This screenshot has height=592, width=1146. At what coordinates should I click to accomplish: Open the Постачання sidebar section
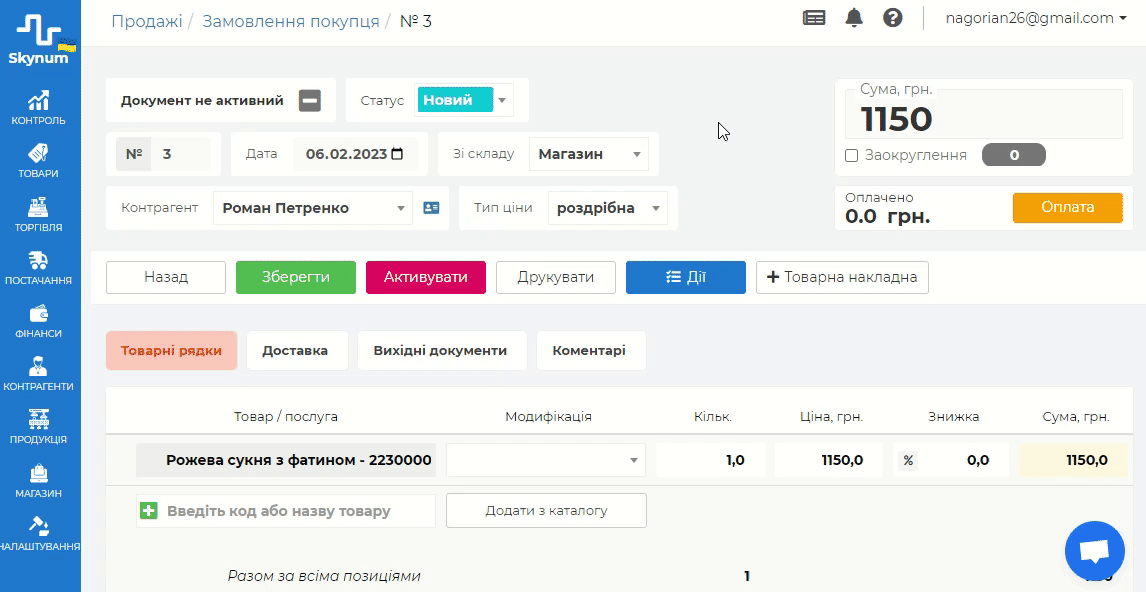[39, 268]
